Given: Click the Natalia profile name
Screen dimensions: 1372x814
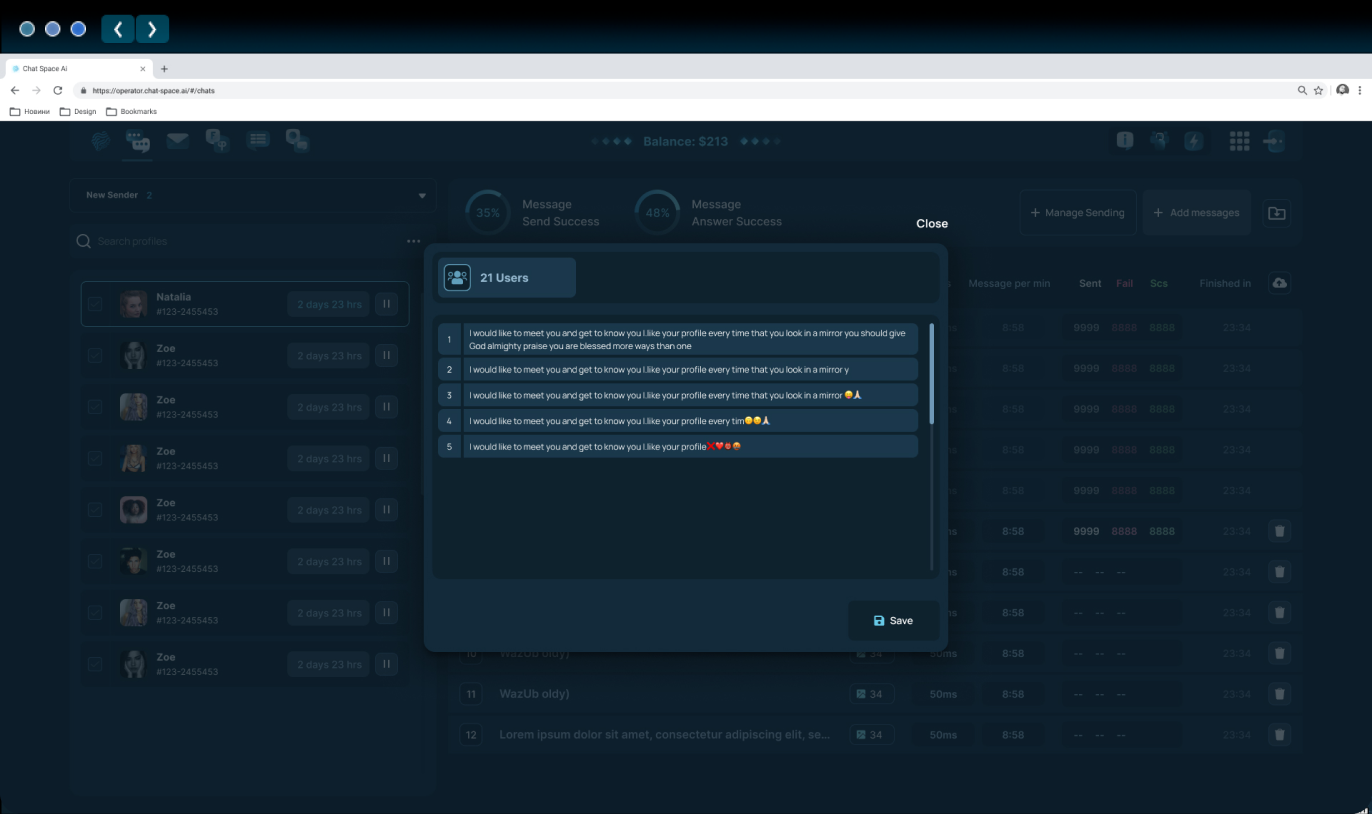Looking at the screenshot, I should point(173,297).
